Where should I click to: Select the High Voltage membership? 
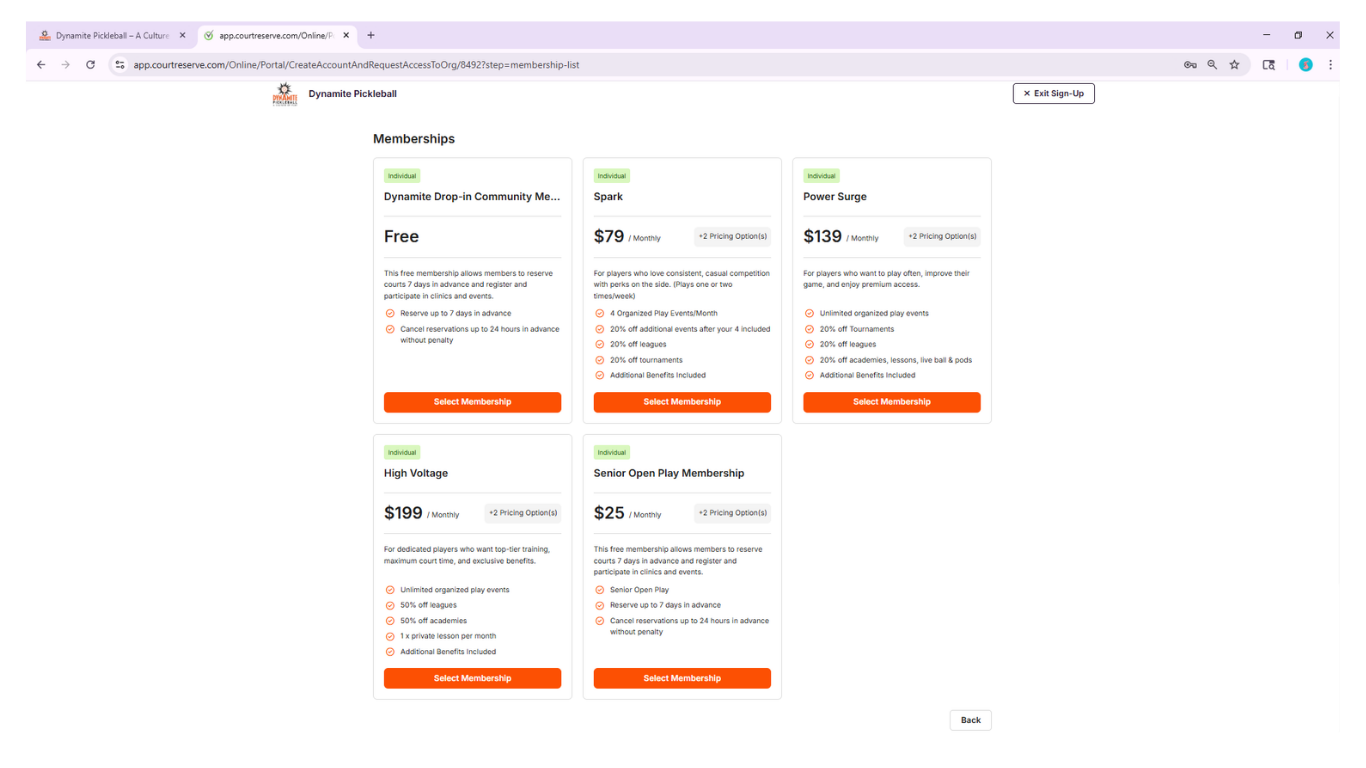pos(472,678)
